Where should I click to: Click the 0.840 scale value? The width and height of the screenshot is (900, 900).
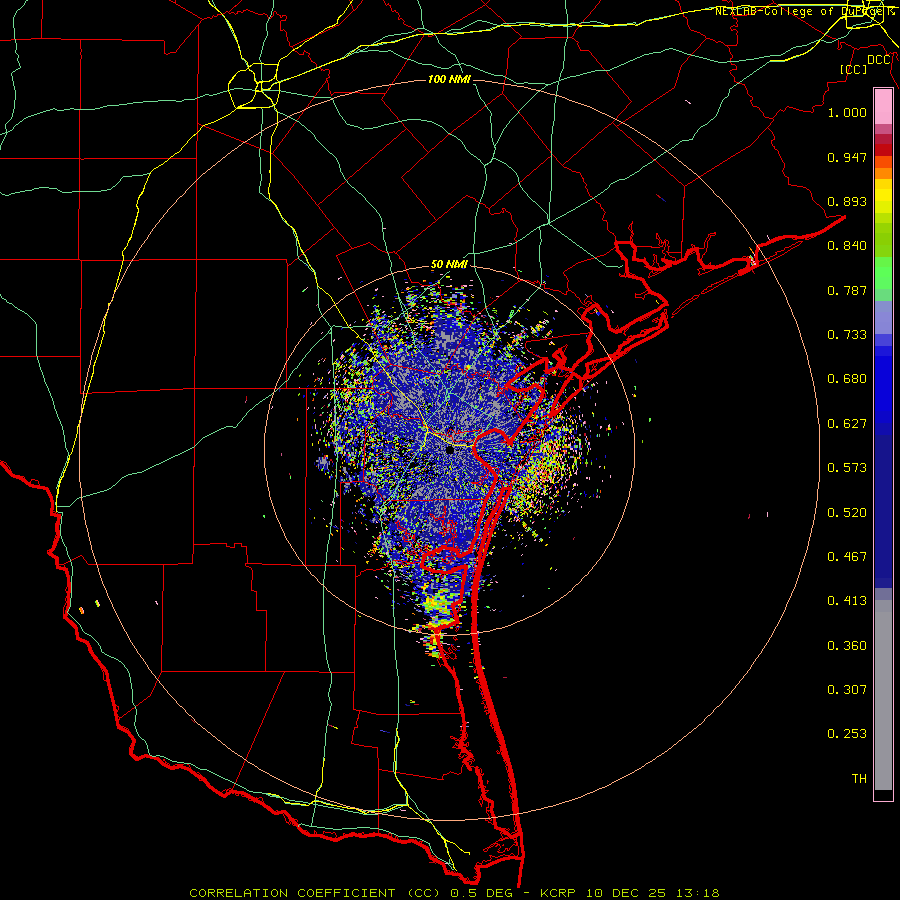click(x=847, y=246)
